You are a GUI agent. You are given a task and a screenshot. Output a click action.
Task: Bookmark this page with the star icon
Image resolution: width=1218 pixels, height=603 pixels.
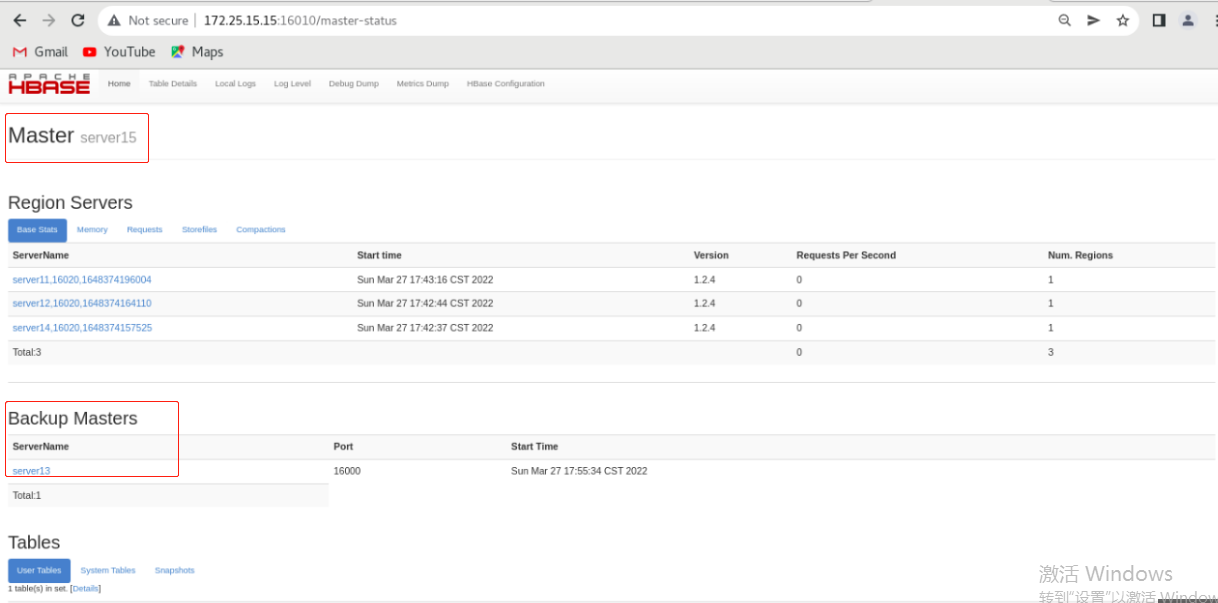pyautogui.click(x=1123, y=20)
